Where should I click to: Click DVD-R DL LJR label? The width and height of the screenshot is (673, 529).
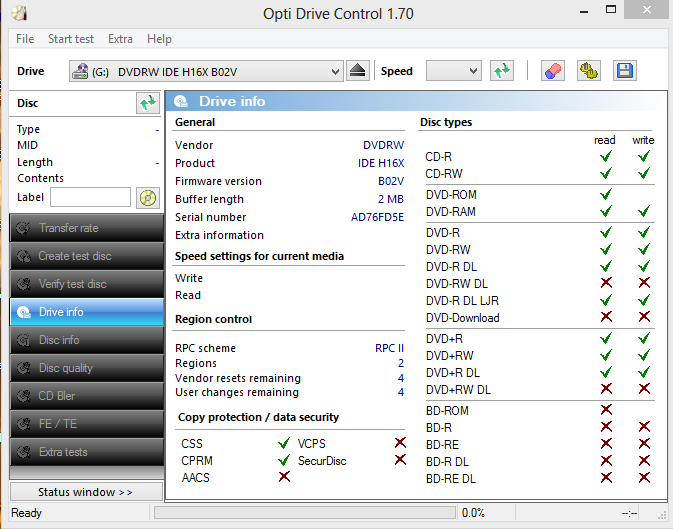(462, 301)
